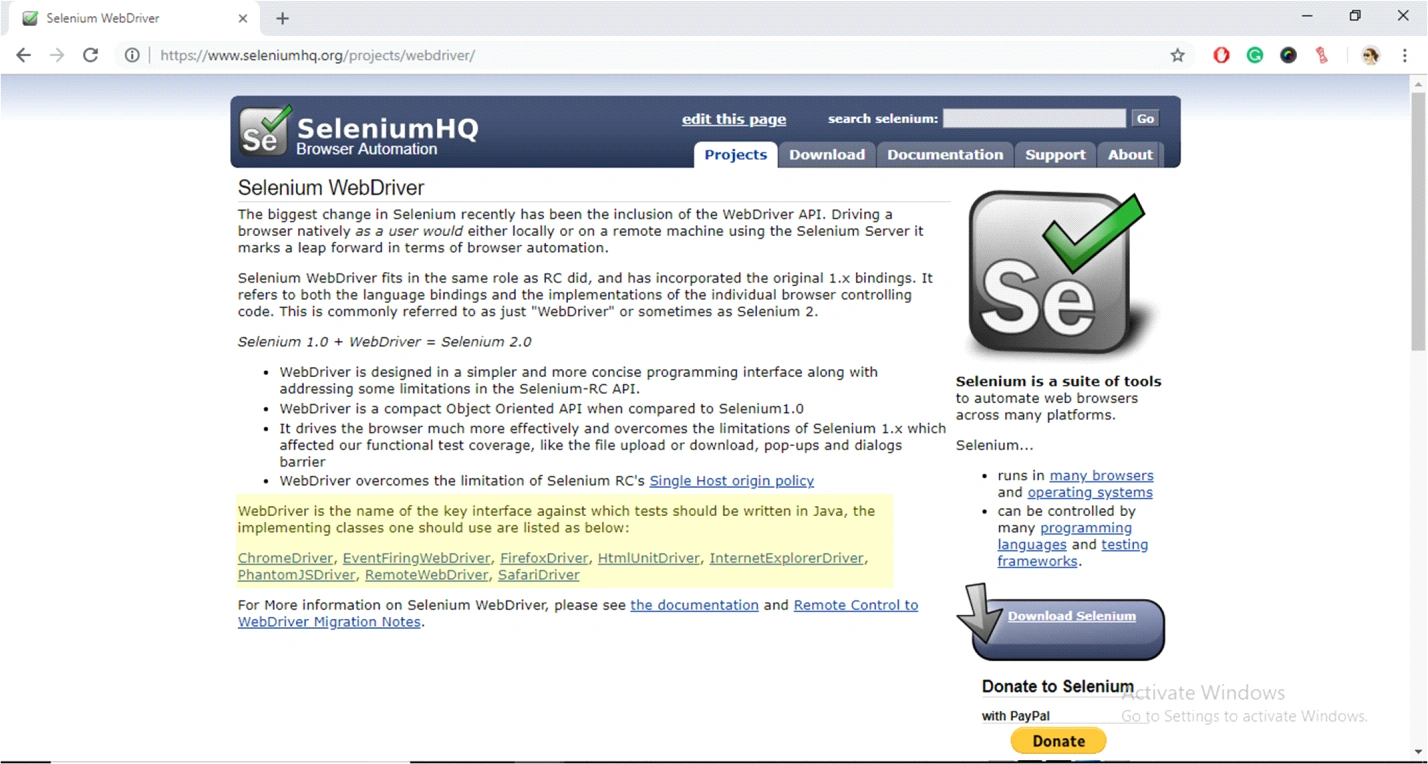Screen dimensions: 1428x764
Task: Open the Chrome profile avatar
Action: 1370,55
